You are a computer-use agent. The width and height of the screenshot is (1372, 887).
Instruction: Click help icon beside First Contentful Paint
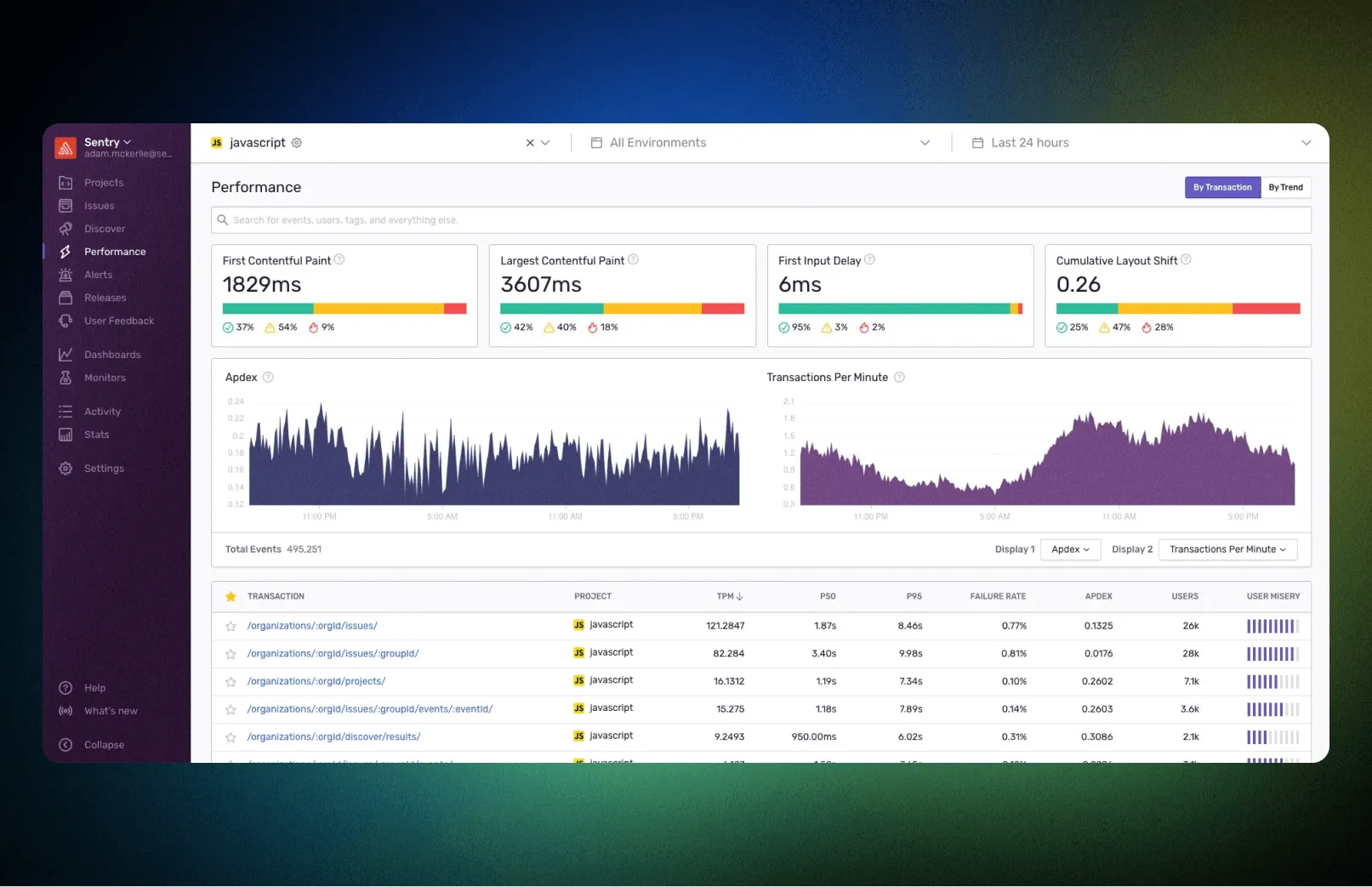(339, 260)
